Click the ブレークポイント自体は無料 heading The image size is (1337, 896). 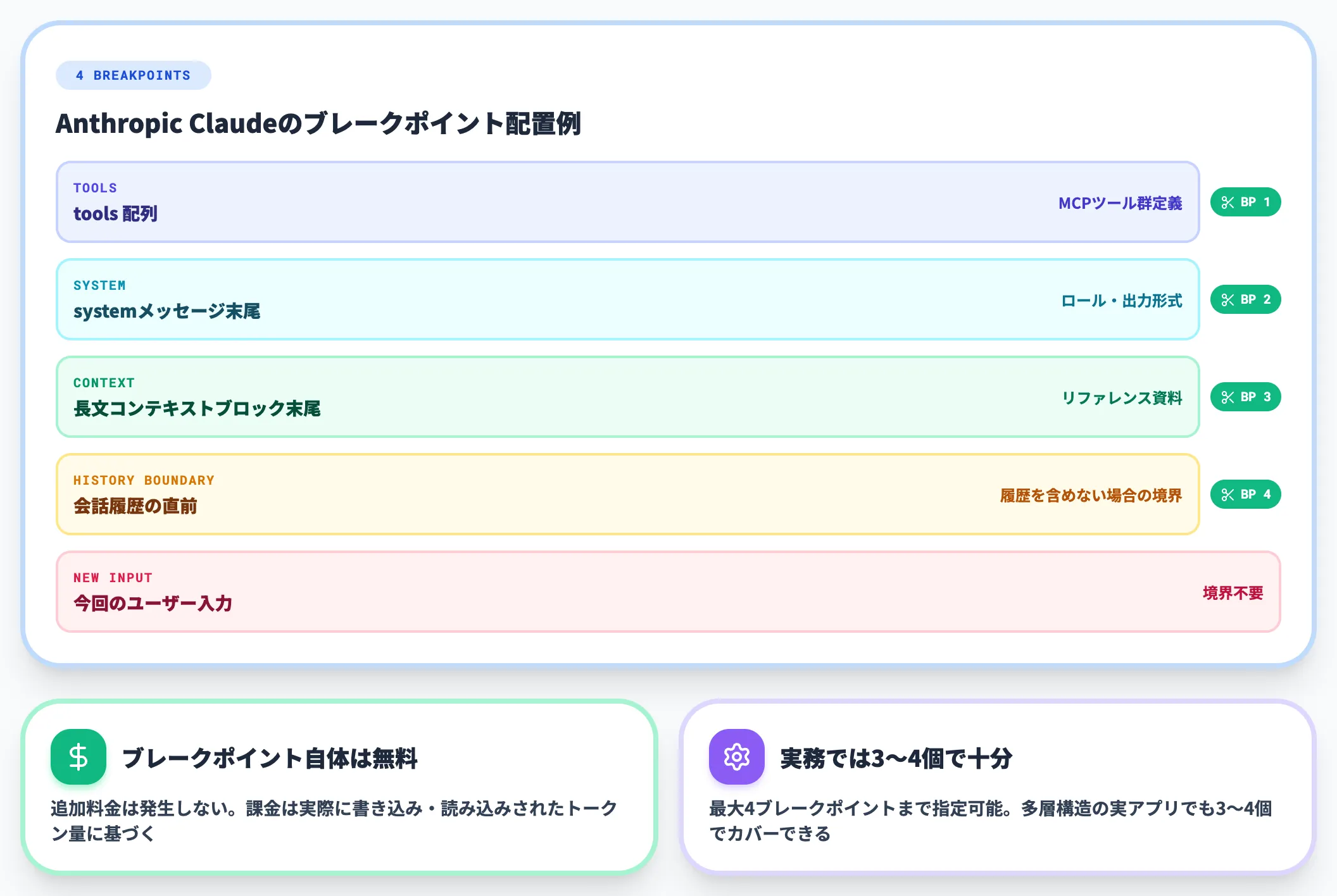(270, 758)
